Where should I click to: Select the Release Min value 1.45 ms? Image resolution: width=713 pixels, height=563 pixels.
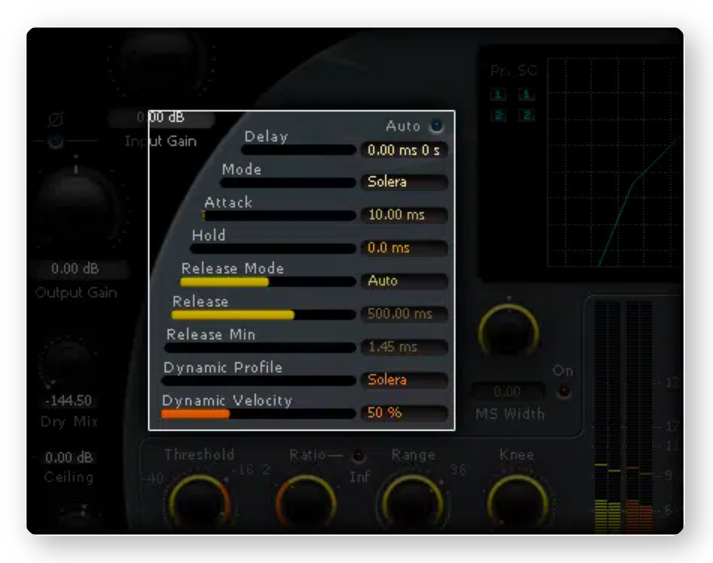point(404,347)
